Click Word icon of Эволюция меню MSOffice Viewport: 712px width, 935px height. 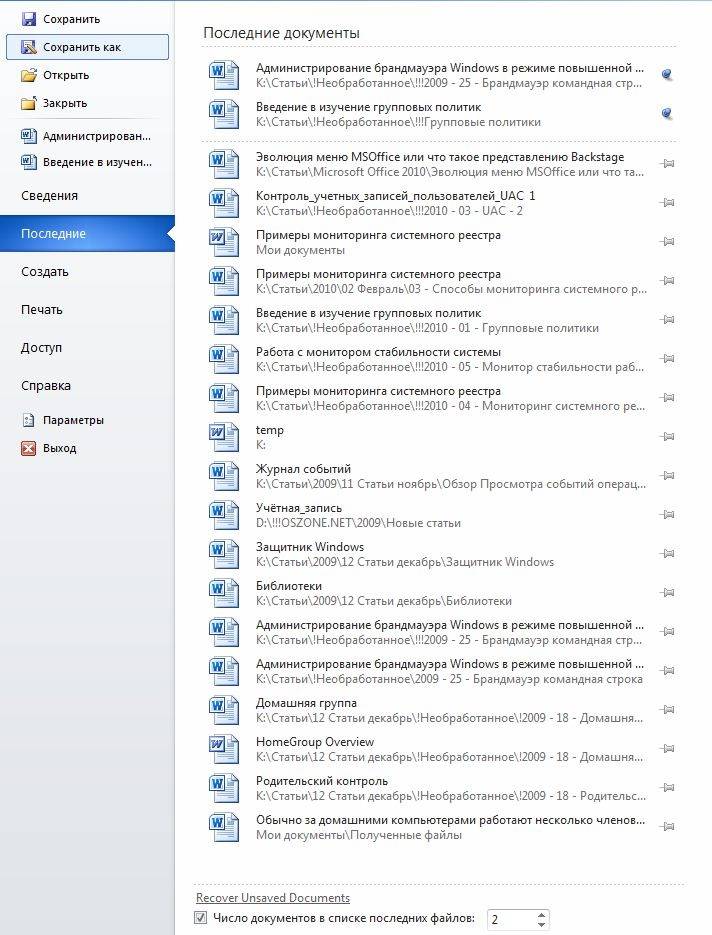(x=224, y=164)
